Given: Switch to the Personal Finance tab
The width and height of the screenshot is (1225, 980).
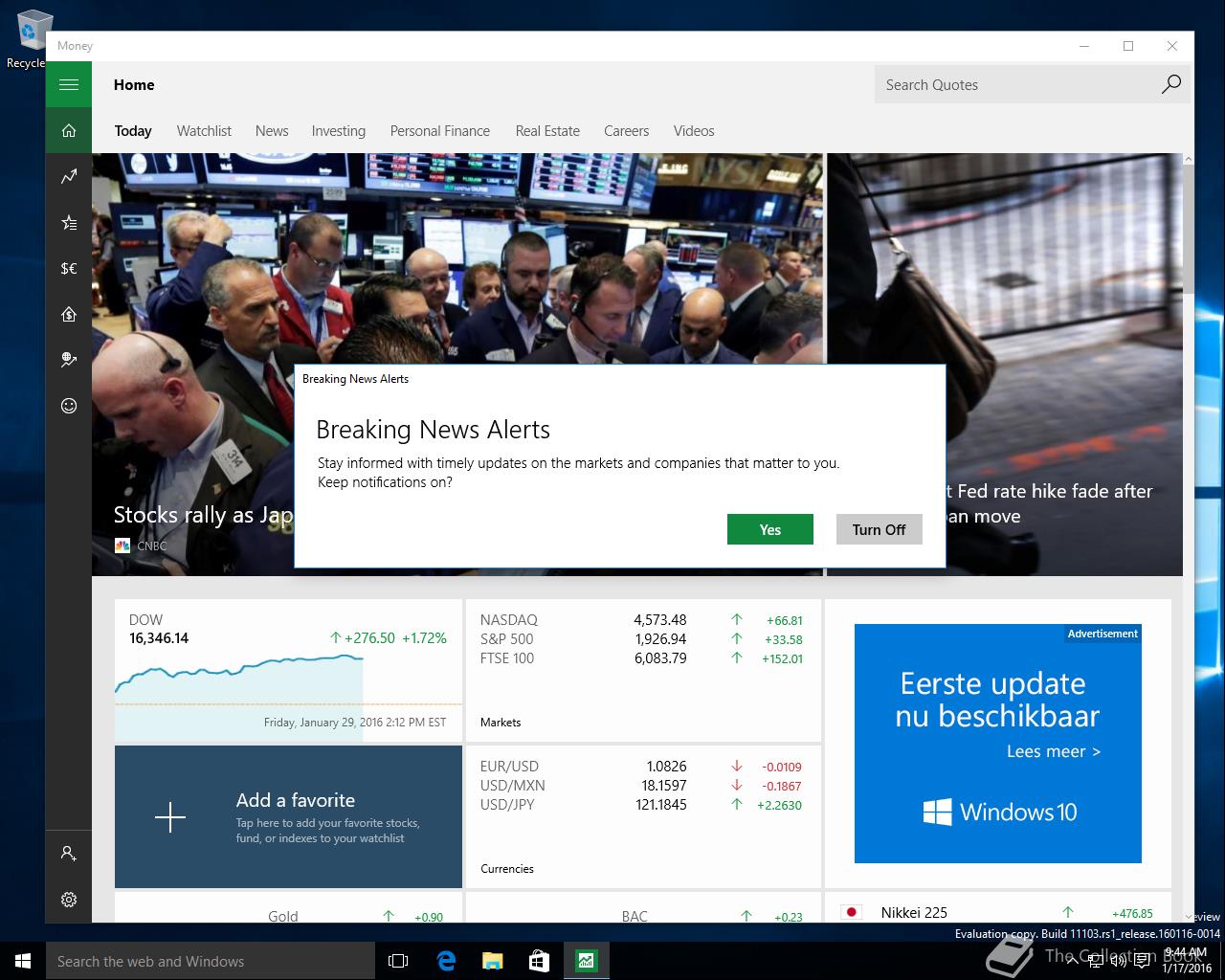Looking at the screenshot, I should click(x=440, y=131).
